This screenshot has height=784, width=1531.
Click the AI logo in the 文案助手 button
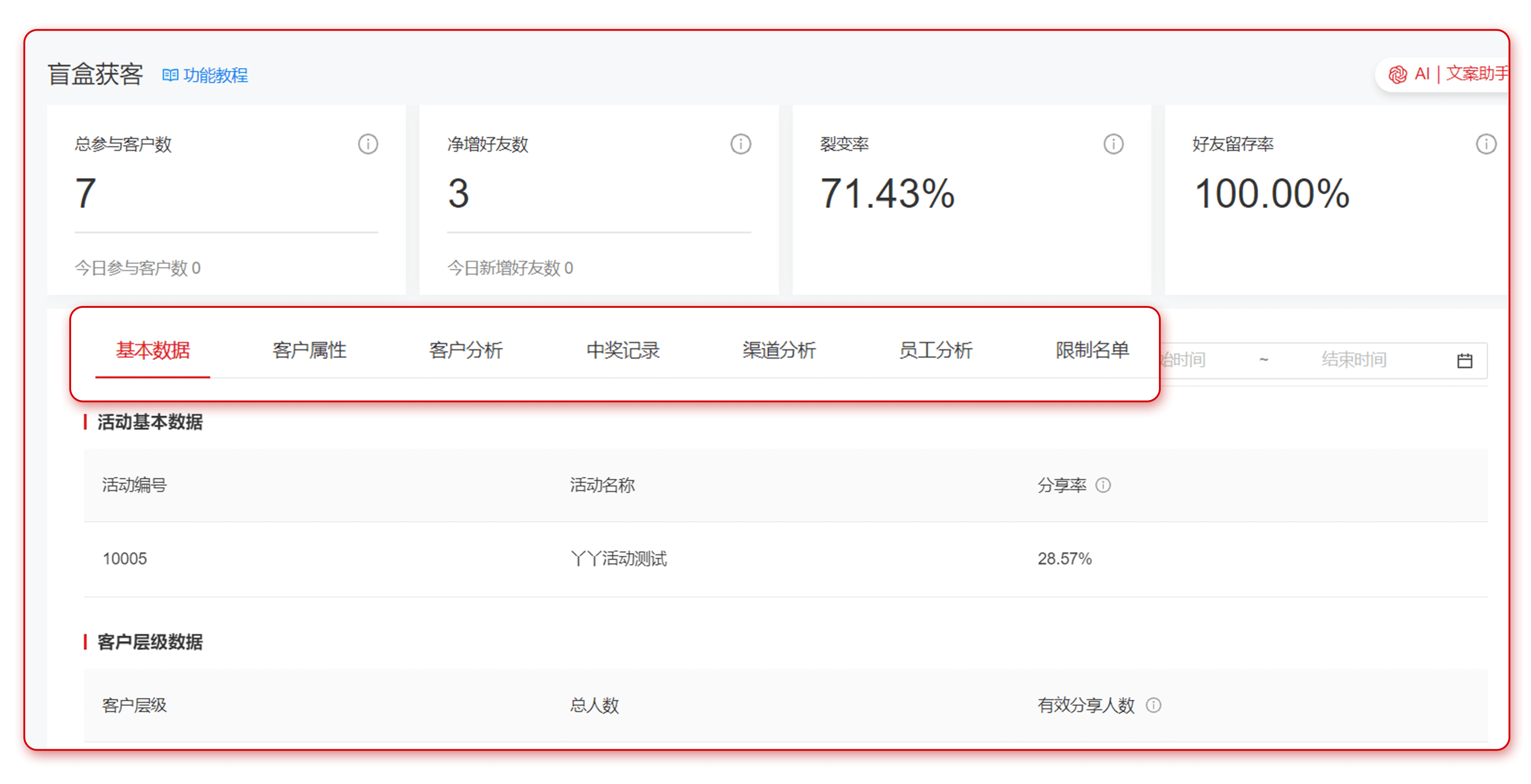click(1398, 74)
